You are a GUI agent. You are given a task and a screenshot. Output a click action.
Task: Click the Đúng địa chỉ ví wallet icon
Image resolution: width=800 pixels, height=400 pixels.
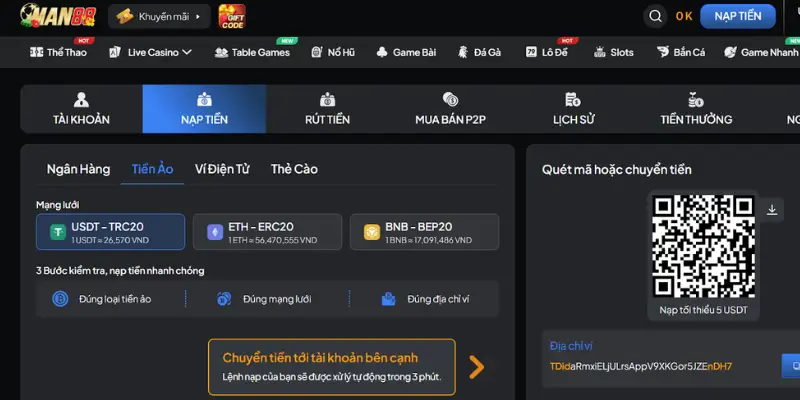coord(389,299)
